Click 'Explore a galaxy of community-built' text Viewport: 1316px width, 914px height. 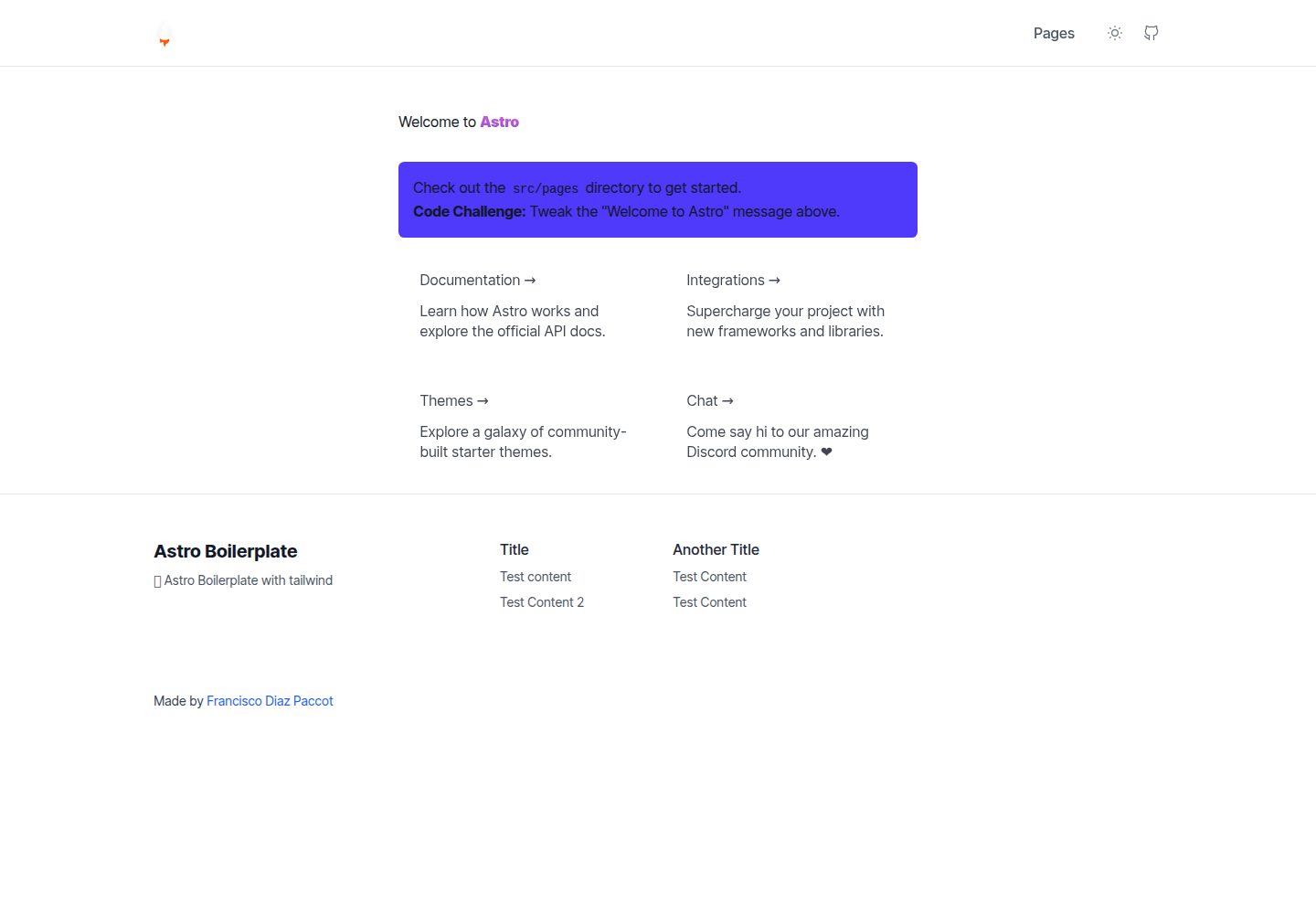[x=523, y=441]
